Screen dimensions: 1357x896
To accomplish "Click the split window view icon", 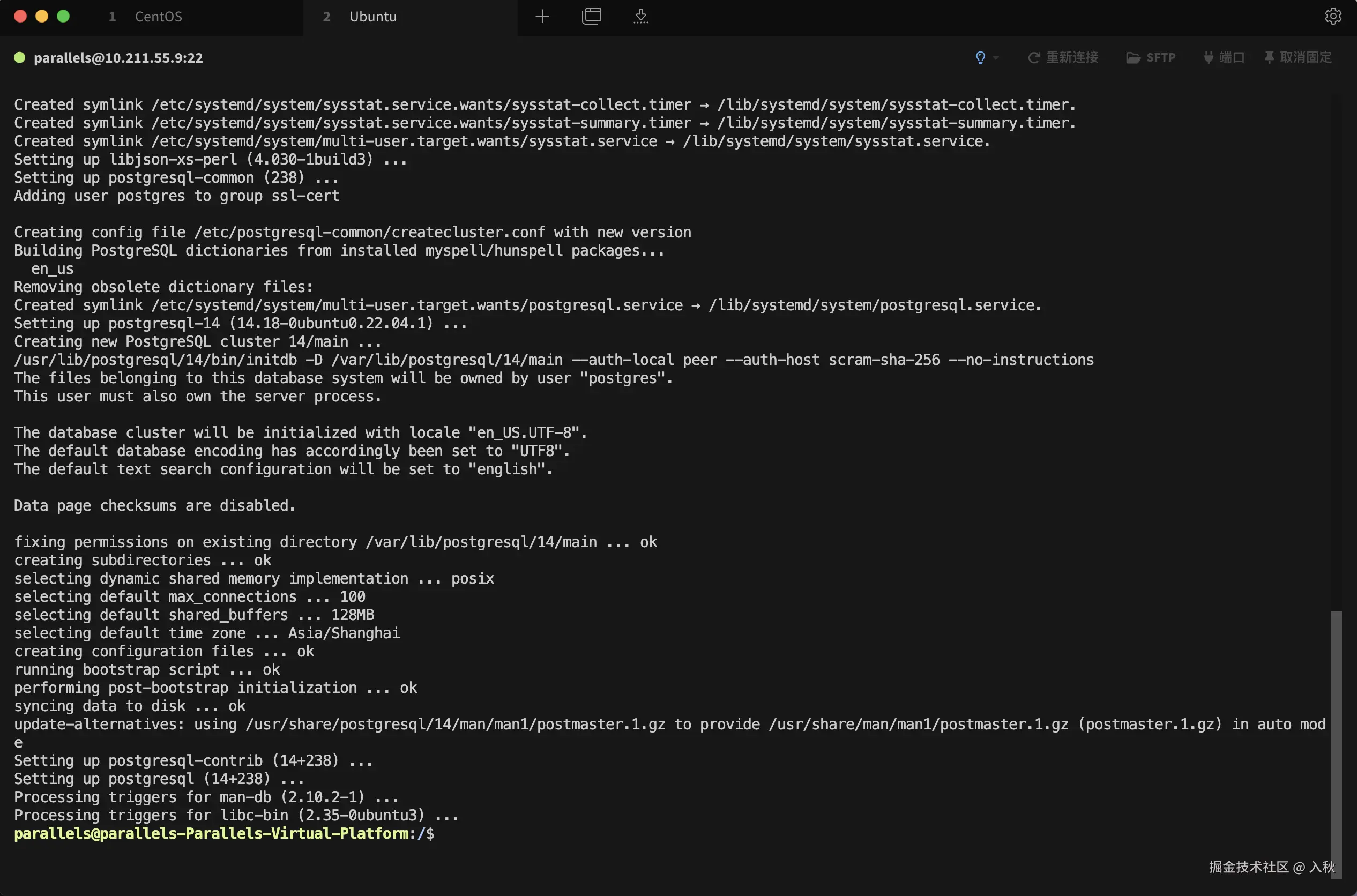I will tap(591, 16).
